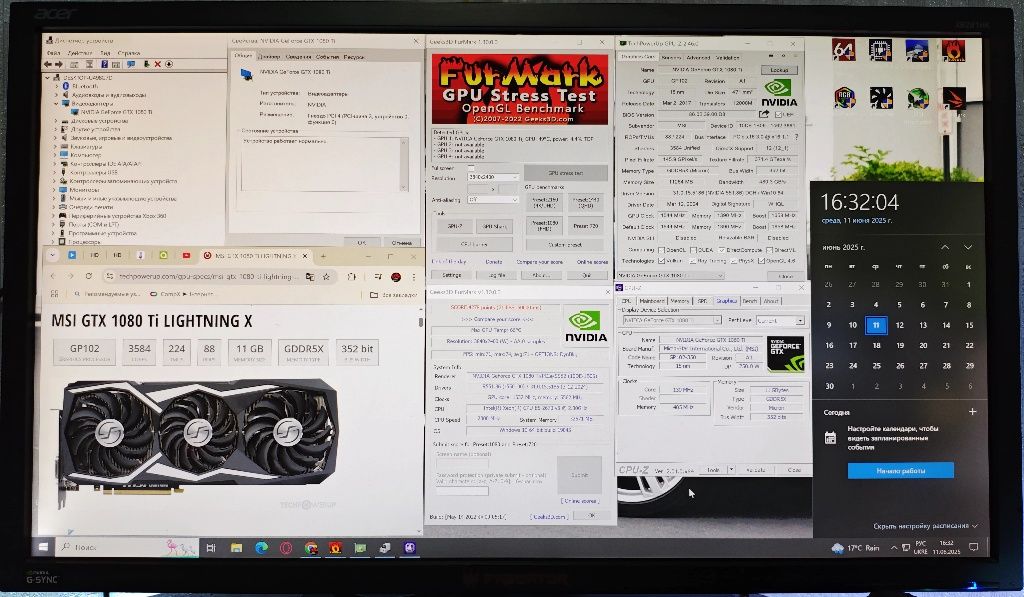
Task: Open the Anti-aliasing dropdown in FurMark
Action: point(493,200)
